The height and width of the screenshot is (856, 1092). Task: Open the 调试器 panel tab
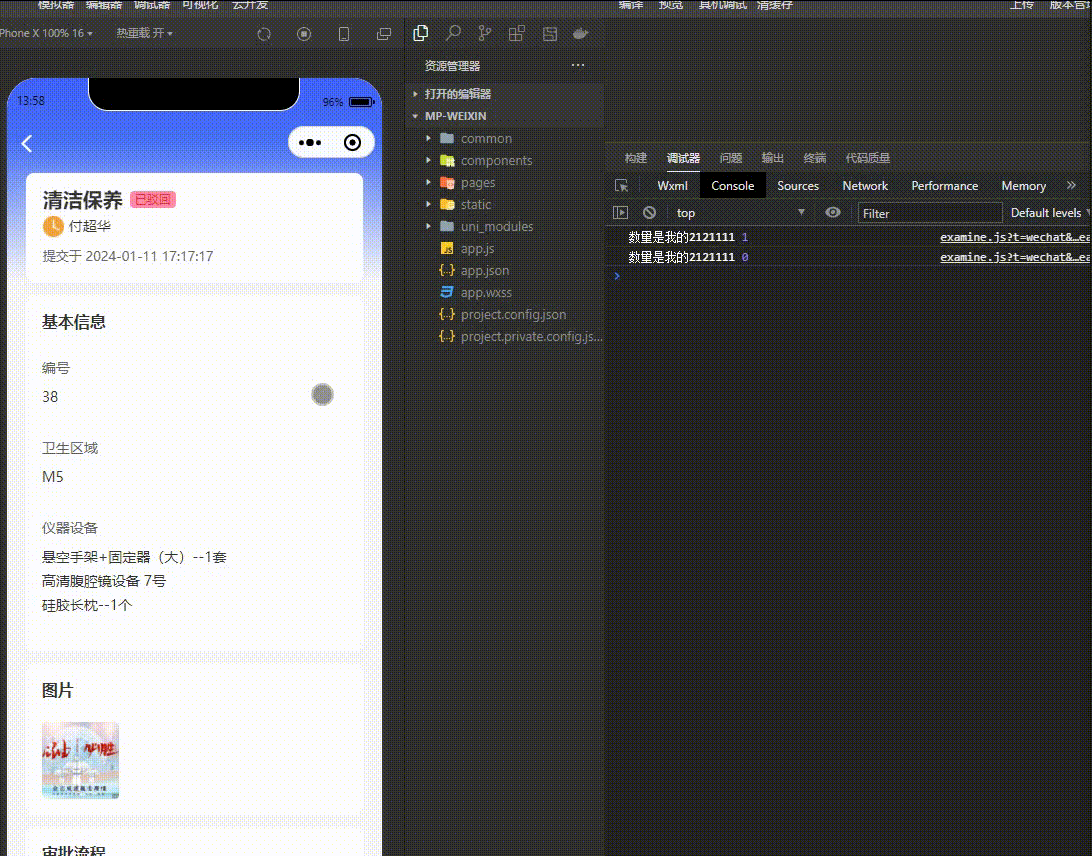point(683,158)
